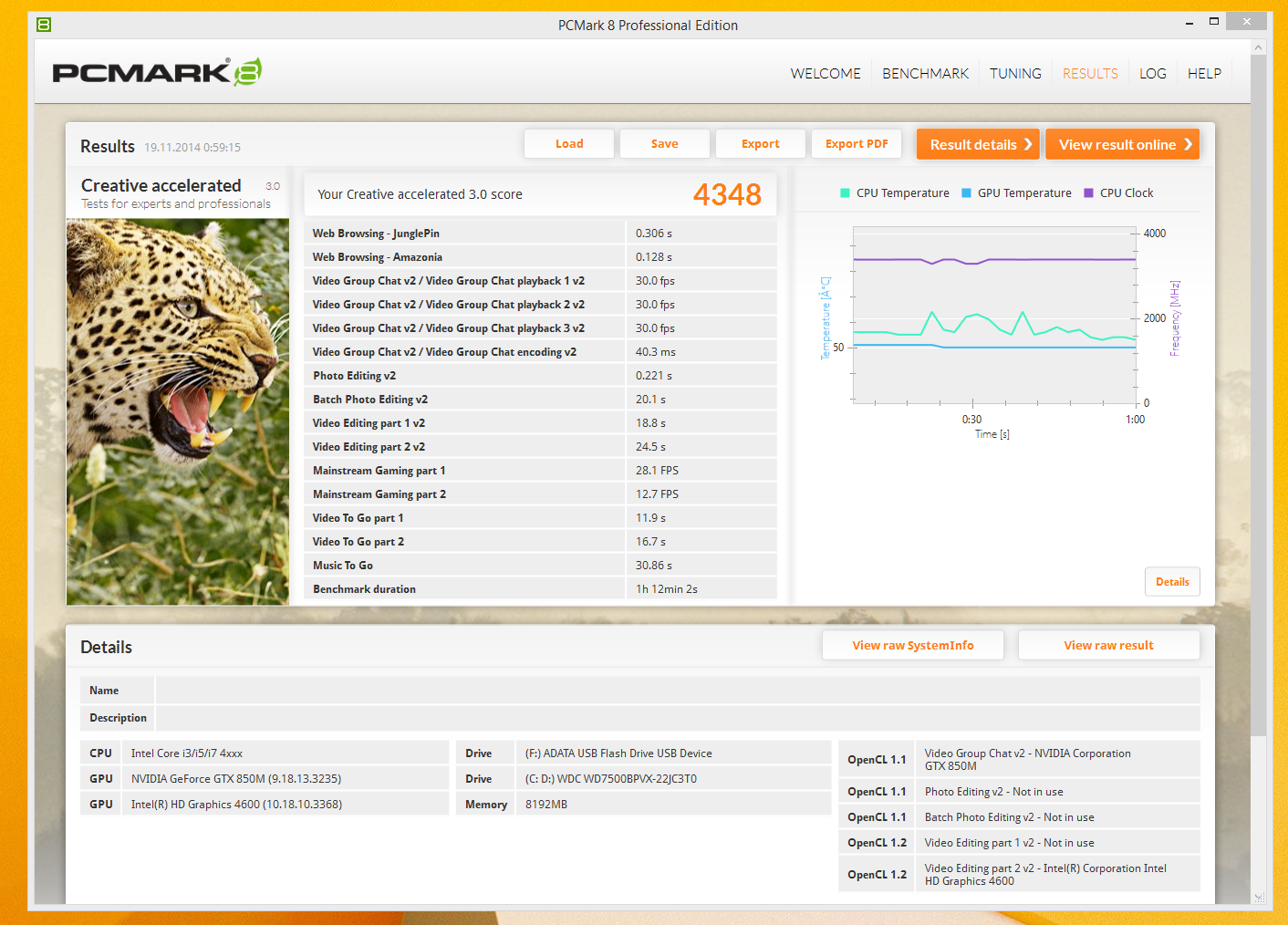Viewport: 1288px width, 925px height.
Task: Click Mainstream Gaming part 1 row
Action: (540, 471)
